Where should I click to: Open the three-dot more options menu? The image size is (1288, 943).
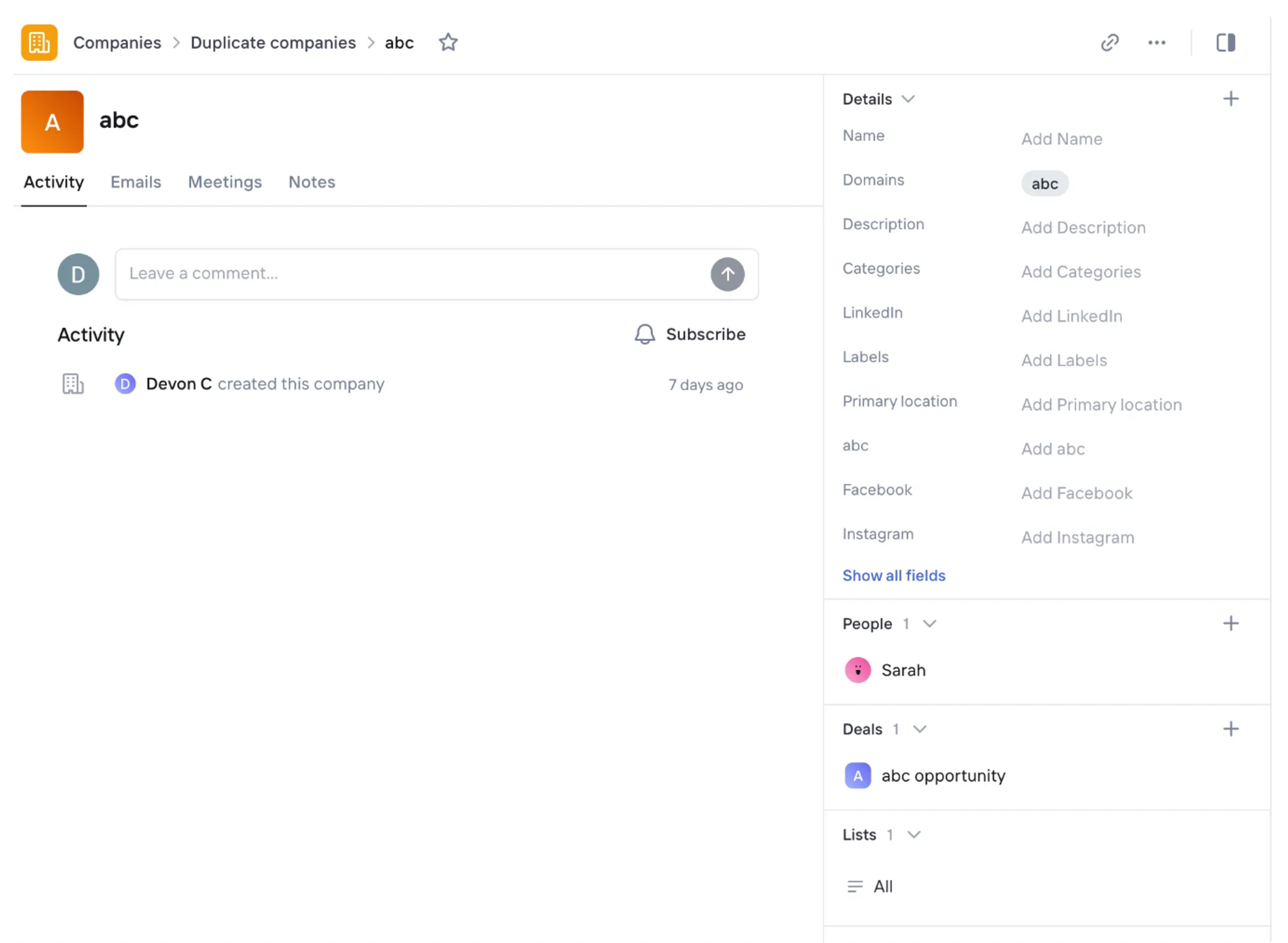[1157, 42]
